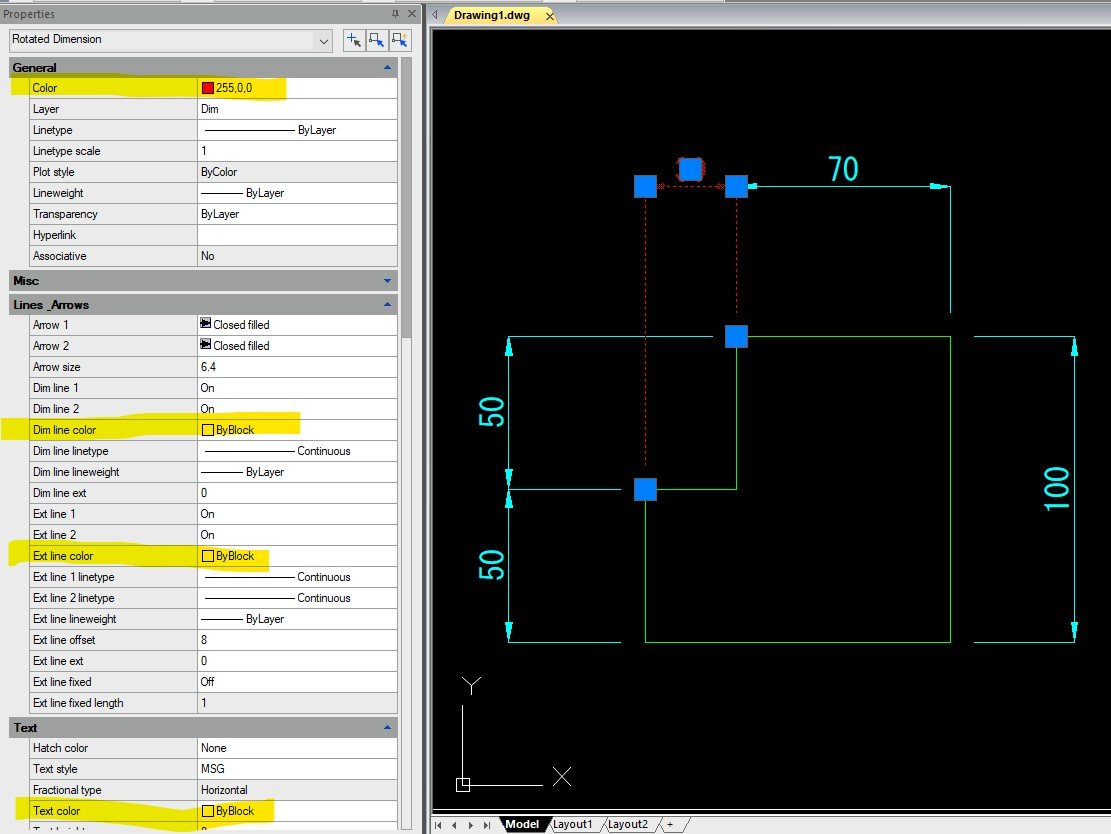This screenshot has width=1111, height=834.
Task: Pin the Properties panel with pushpin icon
Action: pos(395,14)
